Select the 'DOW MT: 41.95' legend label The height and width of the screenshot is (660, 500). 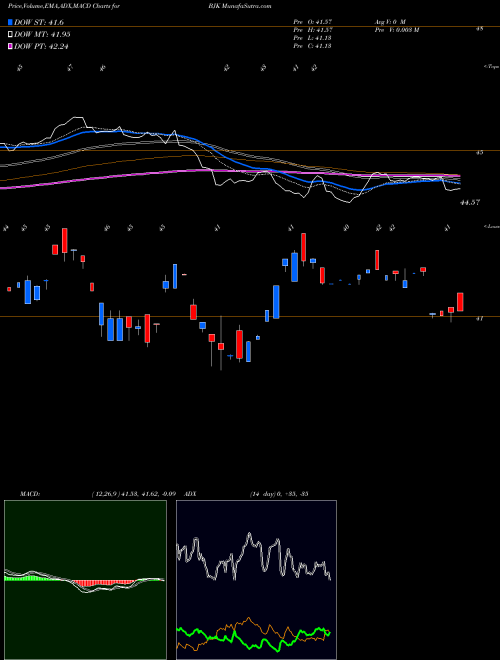tap(42, 35)
